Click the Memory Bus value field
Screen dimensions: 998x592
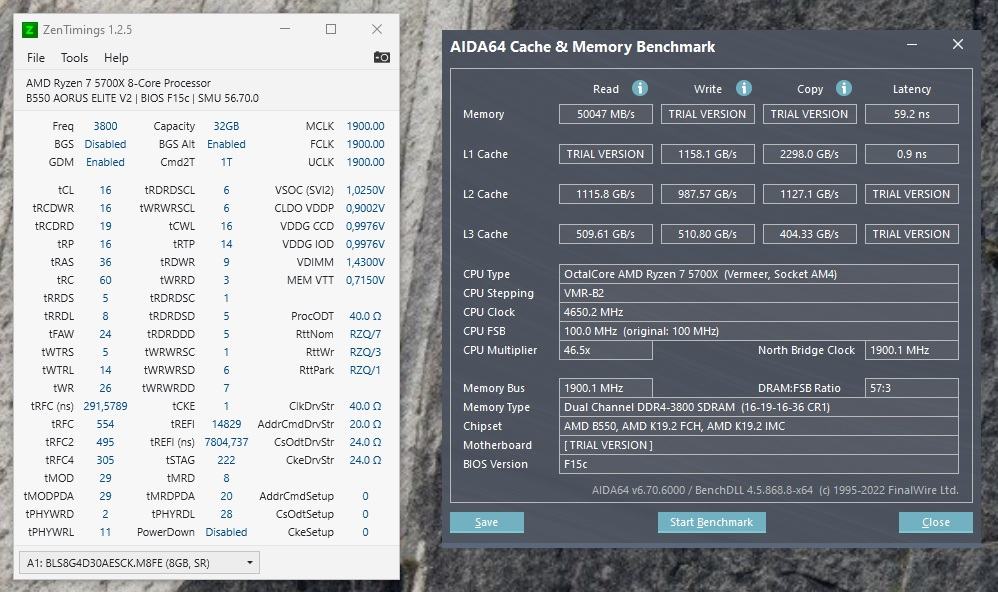coord(606,388)
